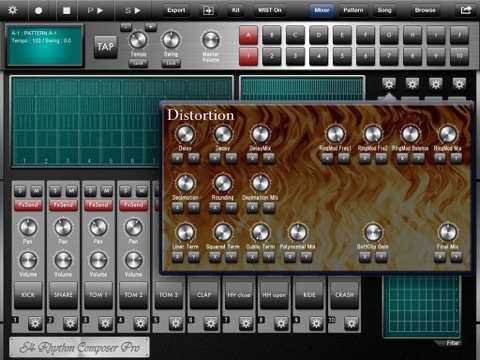Image resolution: width=480 pixels, height=360 pixels.
Task: Toggle the Swing lock button
Action: (x=171, y=63)
